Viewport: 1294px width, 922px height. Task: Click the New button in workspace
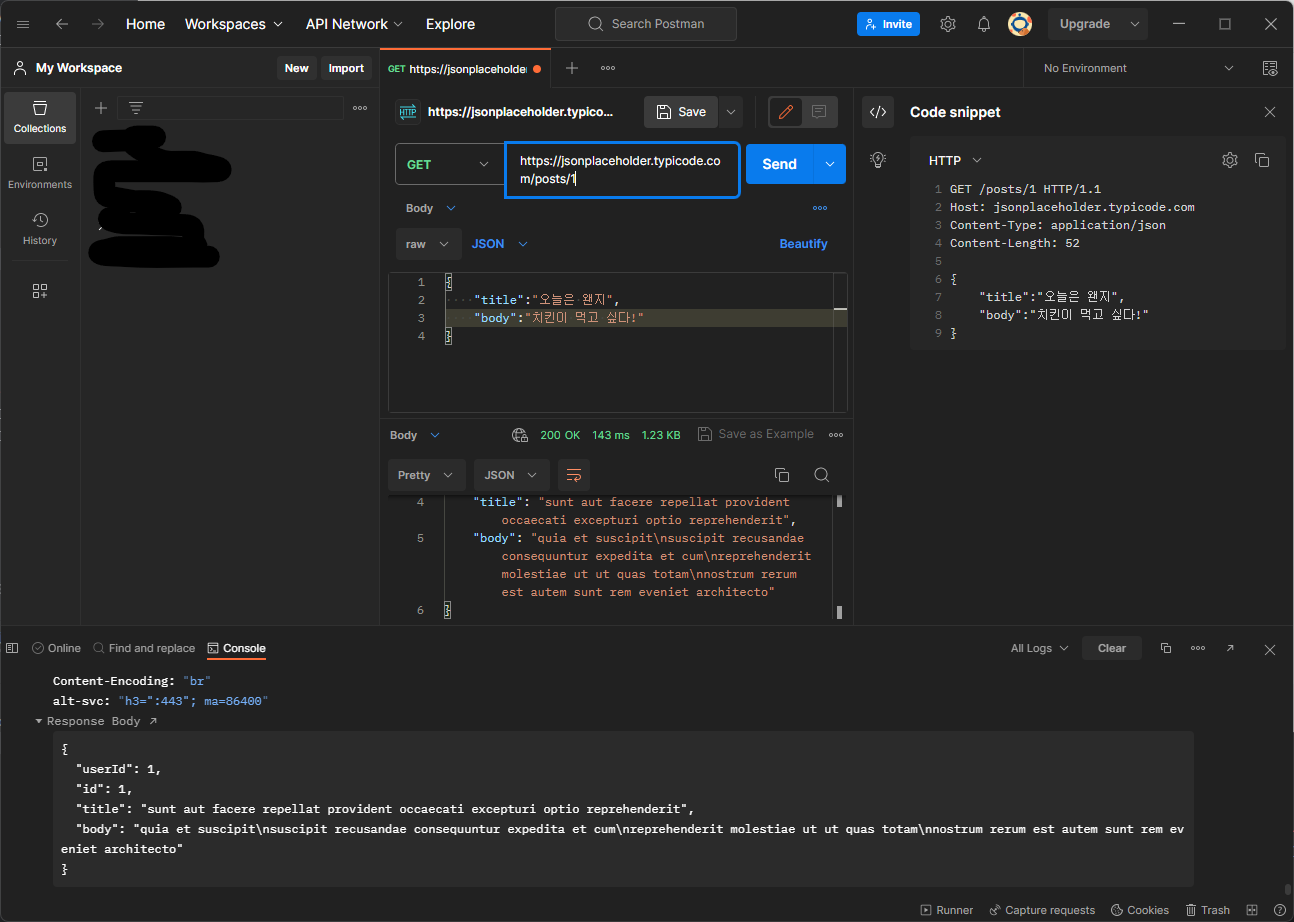(296, 68)
